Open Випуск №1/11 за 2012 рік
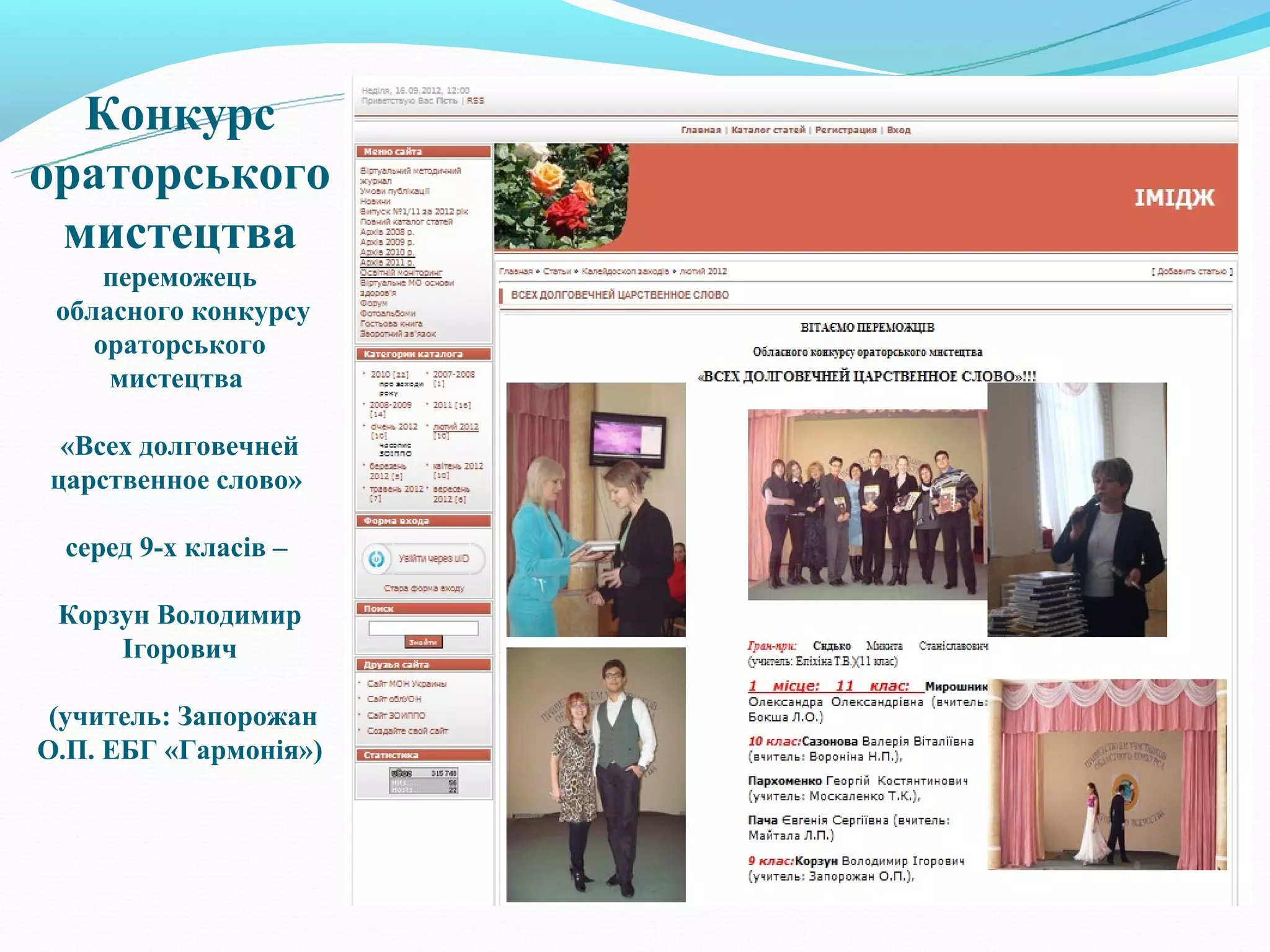 coord(414,211)
